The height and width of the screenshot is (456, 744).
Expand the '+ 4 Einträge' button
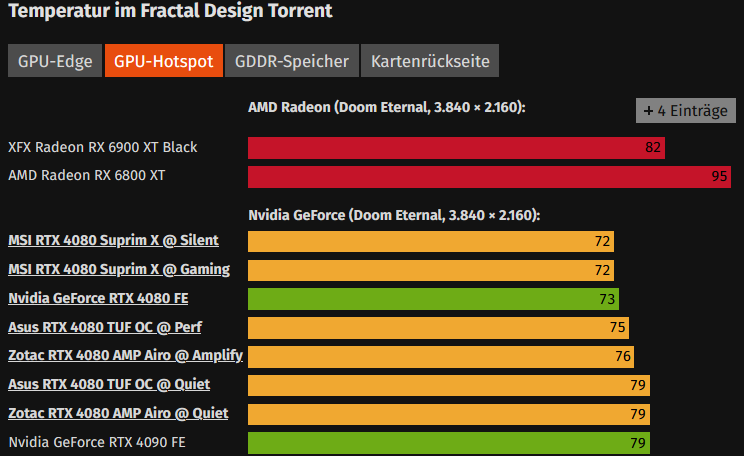point(686,111)
